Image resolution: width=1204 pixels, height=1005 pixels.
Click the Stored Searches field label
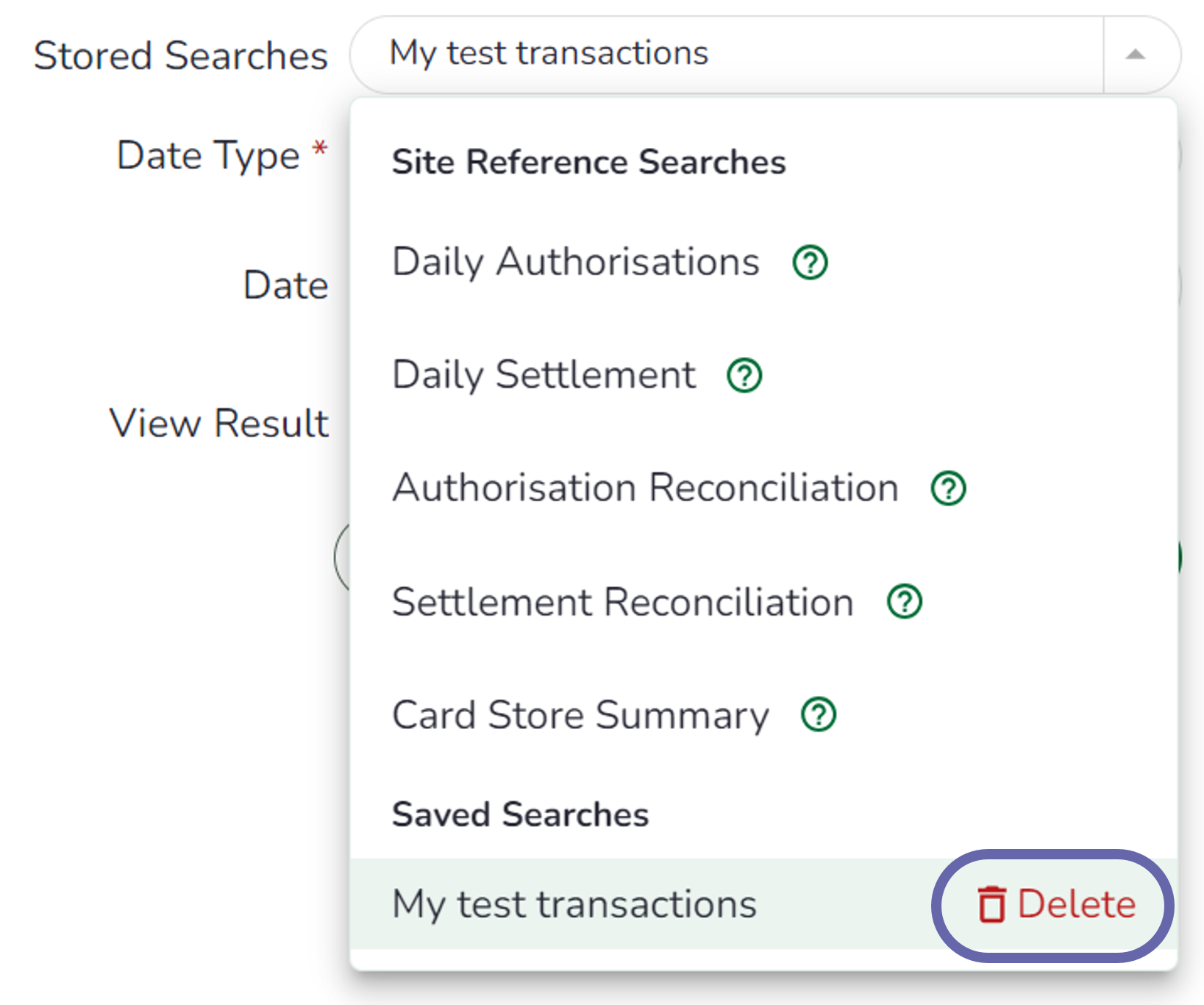click(x=180, y=56)
